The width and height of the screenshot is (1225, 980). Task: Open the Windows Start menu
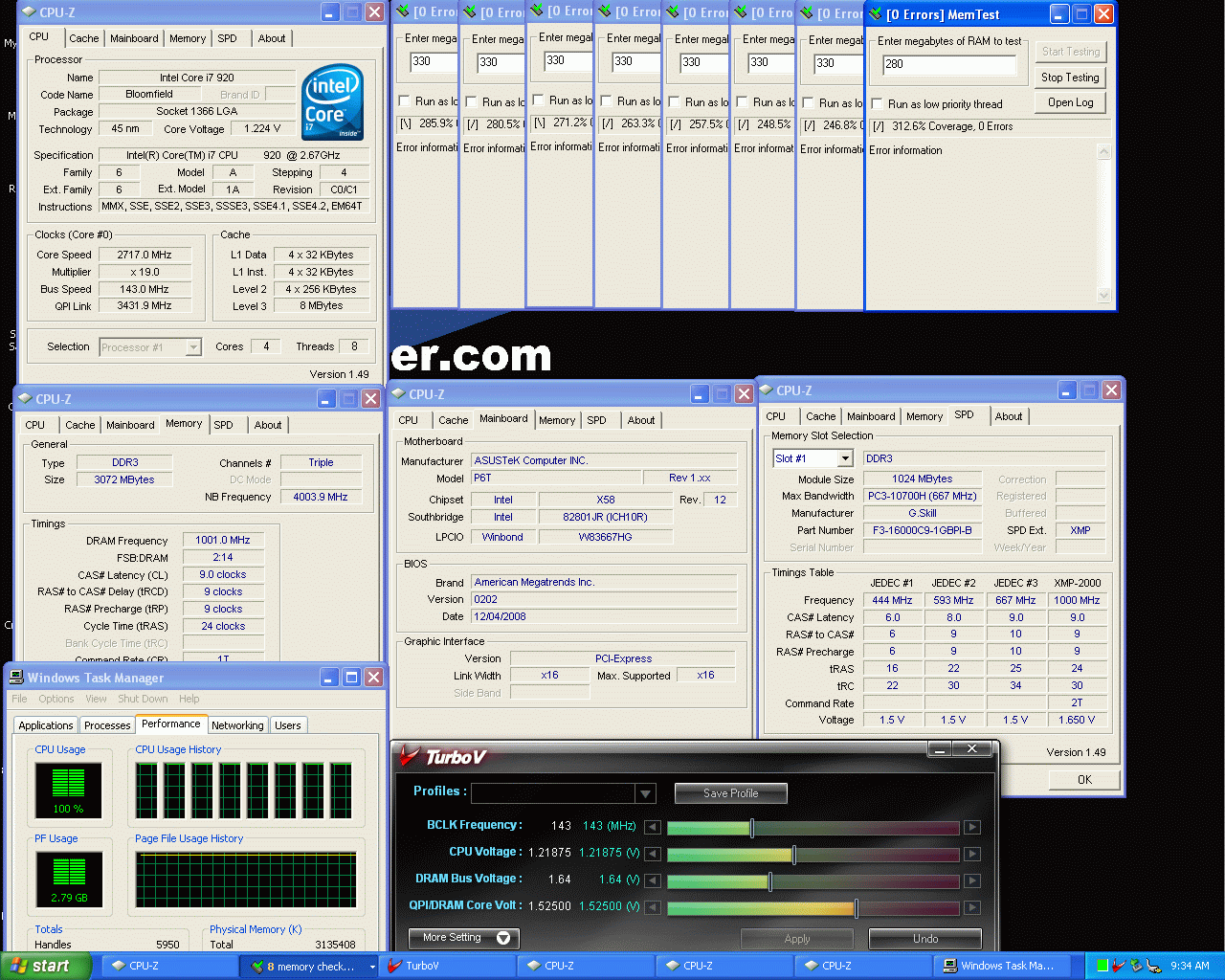pyautogui.click(x=46, y=966)
